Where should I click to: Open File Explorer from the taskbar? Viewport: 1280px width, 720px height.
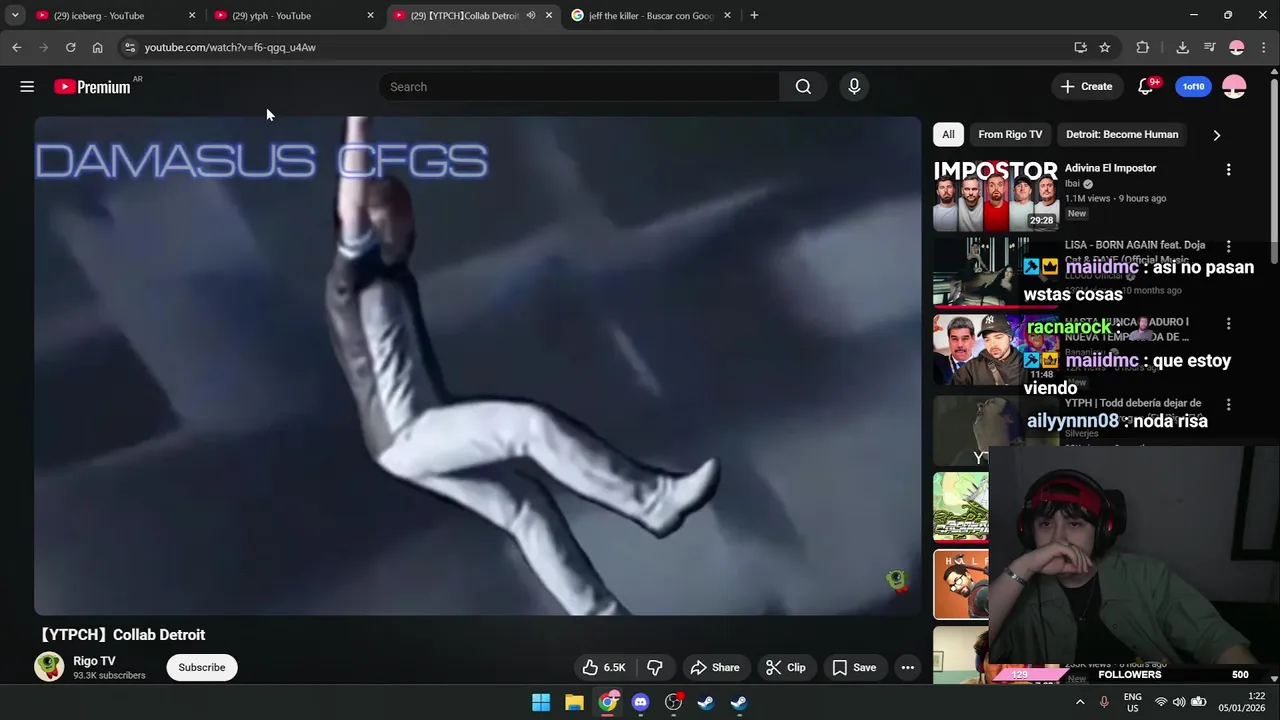tap(574, 702)
